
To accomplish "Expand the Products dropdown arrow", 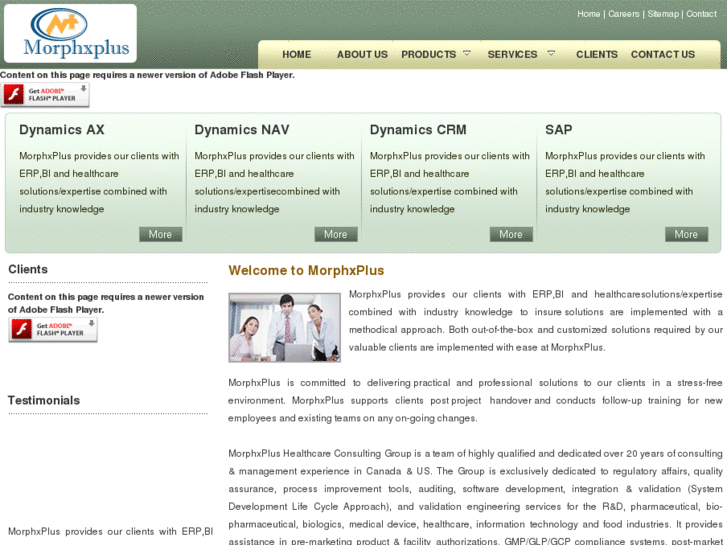I will 467,53.
